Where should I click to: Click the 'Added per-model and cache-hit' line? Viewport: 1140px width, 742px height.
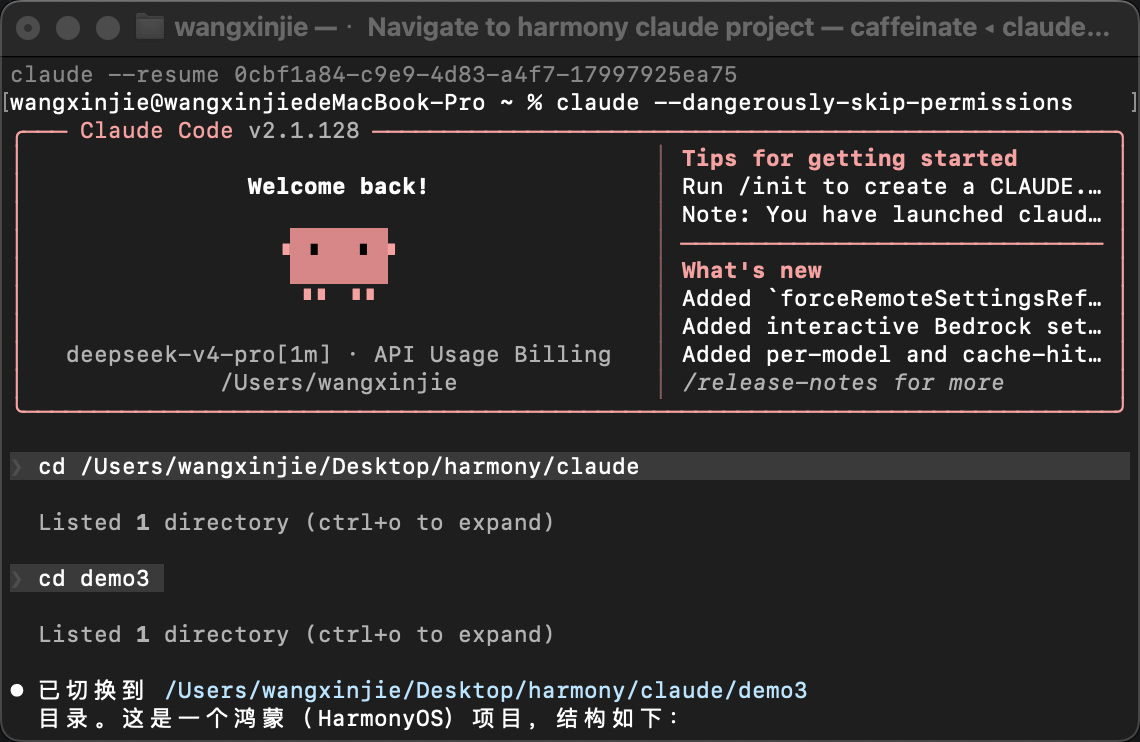pos(891,355)
